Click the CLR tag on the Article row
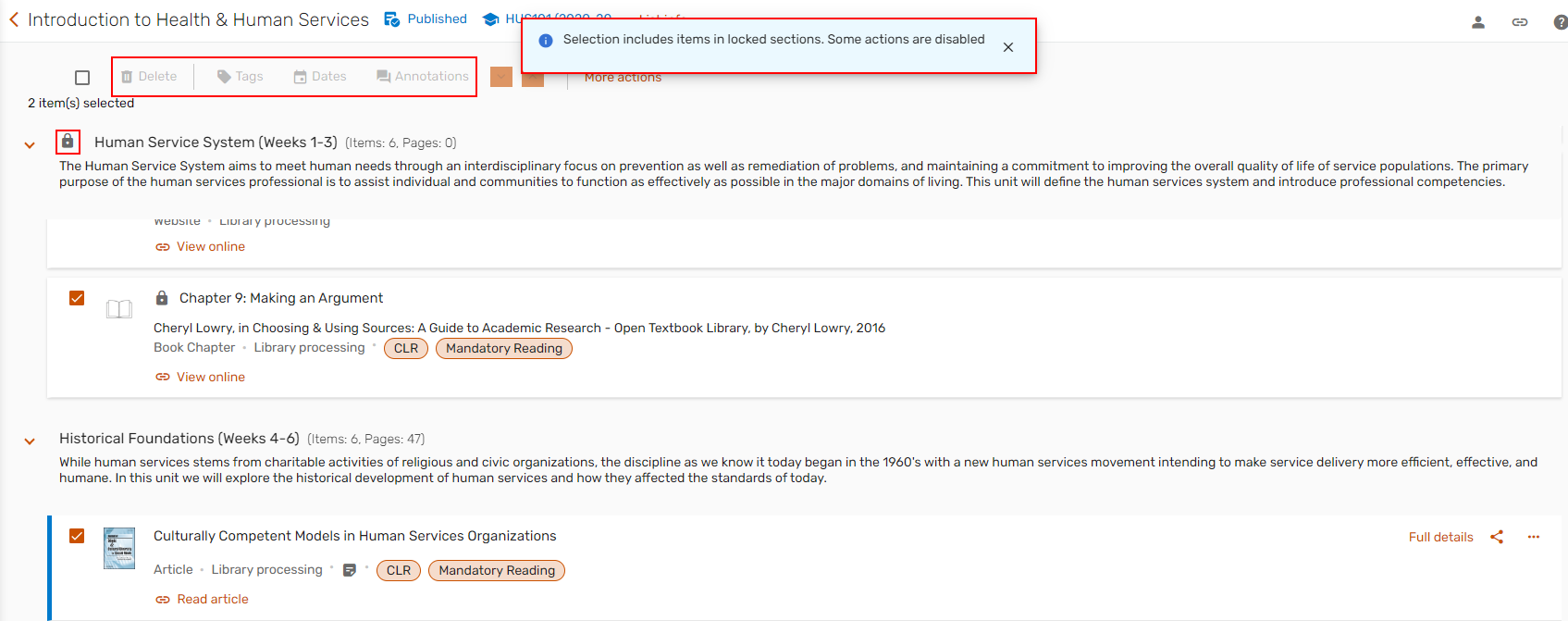The height and width of the screenshot is (621, 1568). (x=399, y=570)
